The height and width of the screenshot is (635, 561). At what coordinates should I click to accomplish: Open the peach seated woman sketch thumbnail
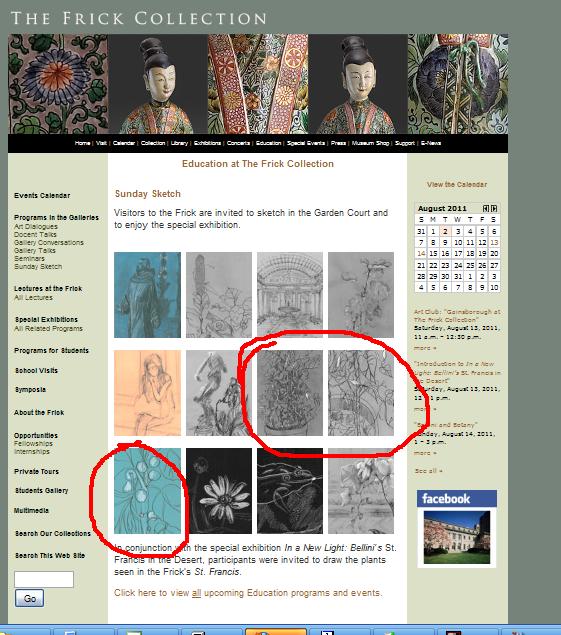pyautogui.click(x=147, y=393)
